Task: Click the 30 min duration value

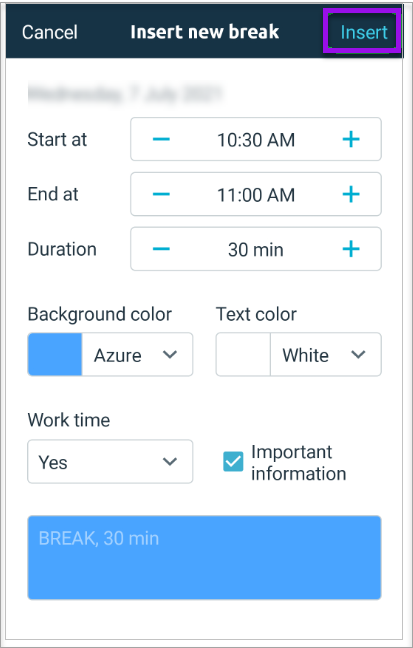Action: point(256,250)
